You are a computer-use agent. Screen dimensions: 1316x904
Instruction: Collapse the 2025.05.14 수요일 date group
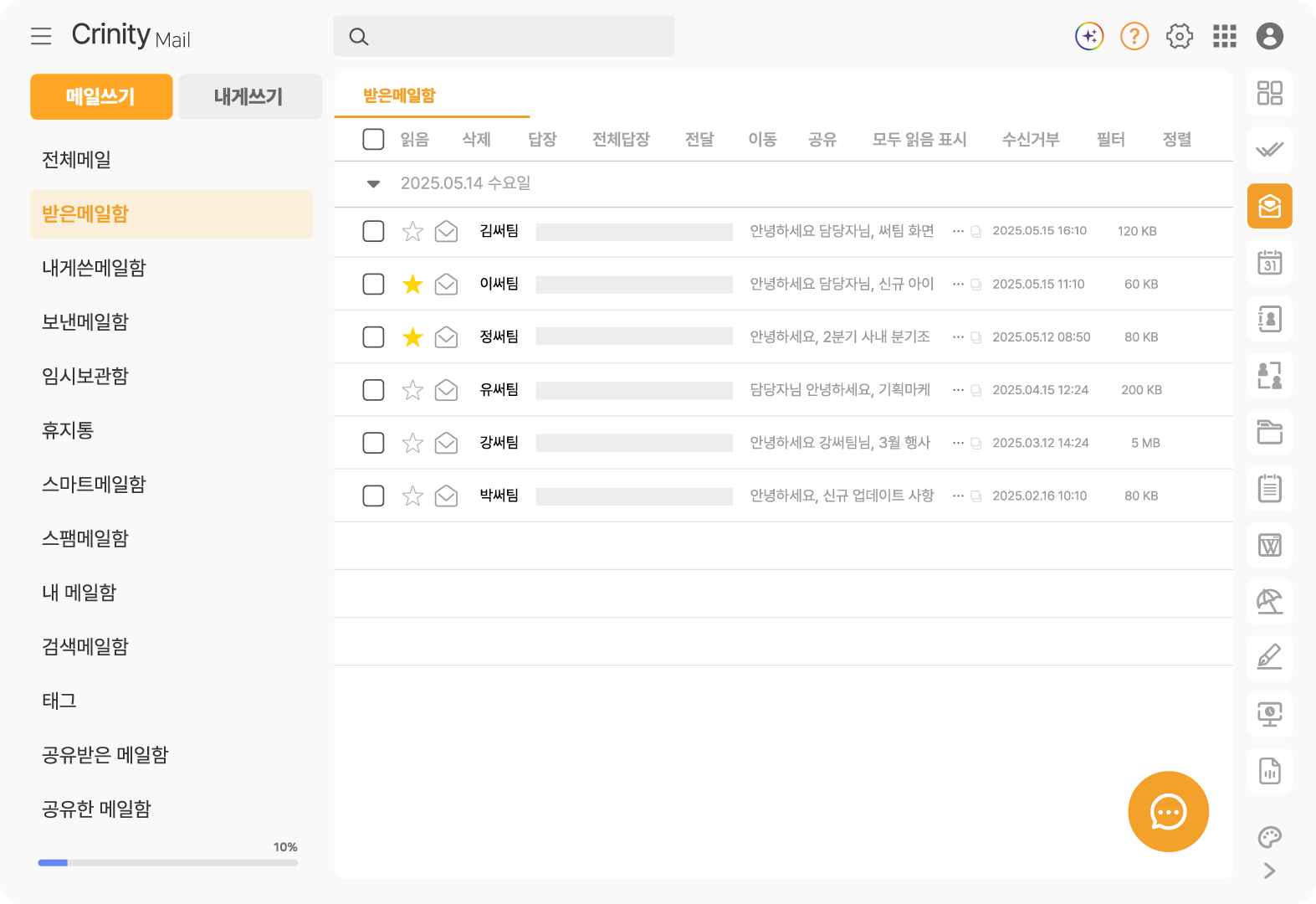373,184
